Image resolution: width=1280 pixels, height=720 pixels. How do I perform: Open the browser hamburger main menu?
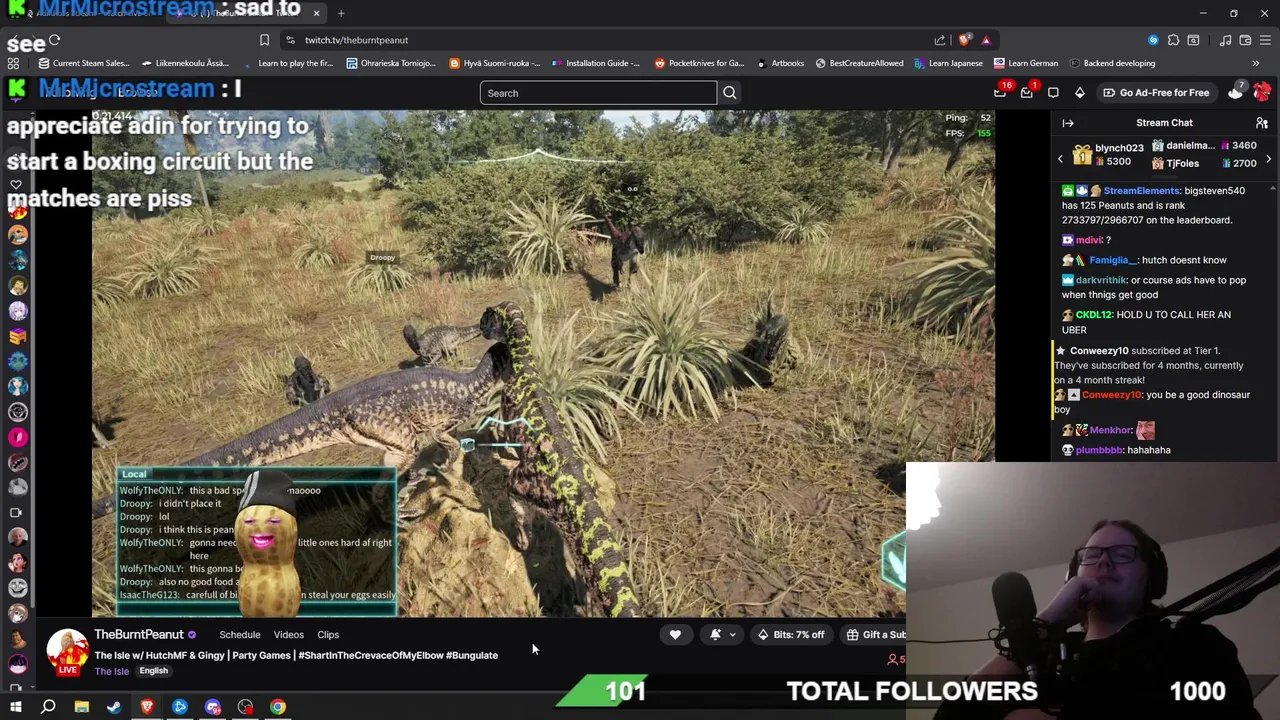click(1265, 40)
